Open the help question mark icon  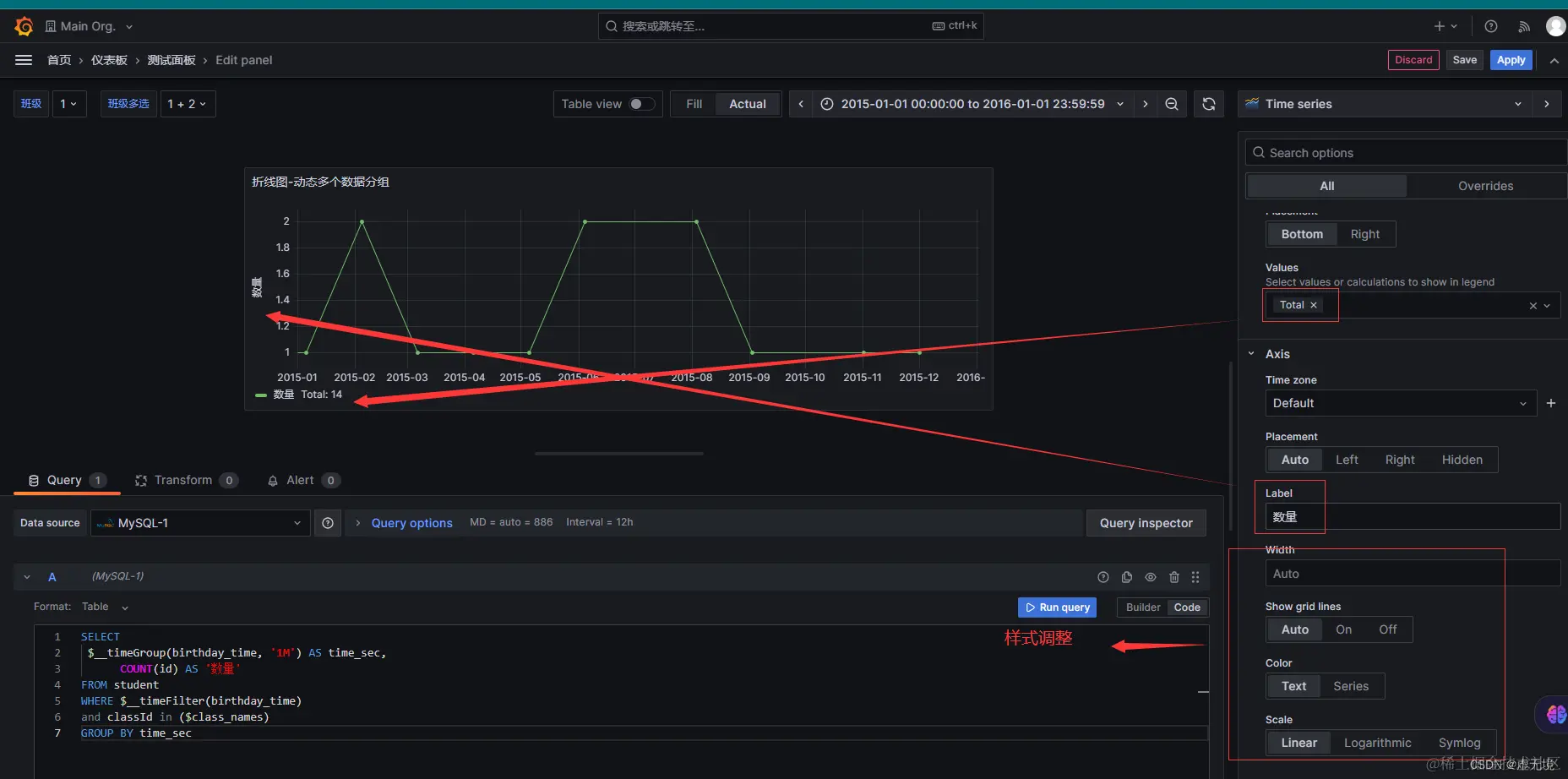(1491, 26)
